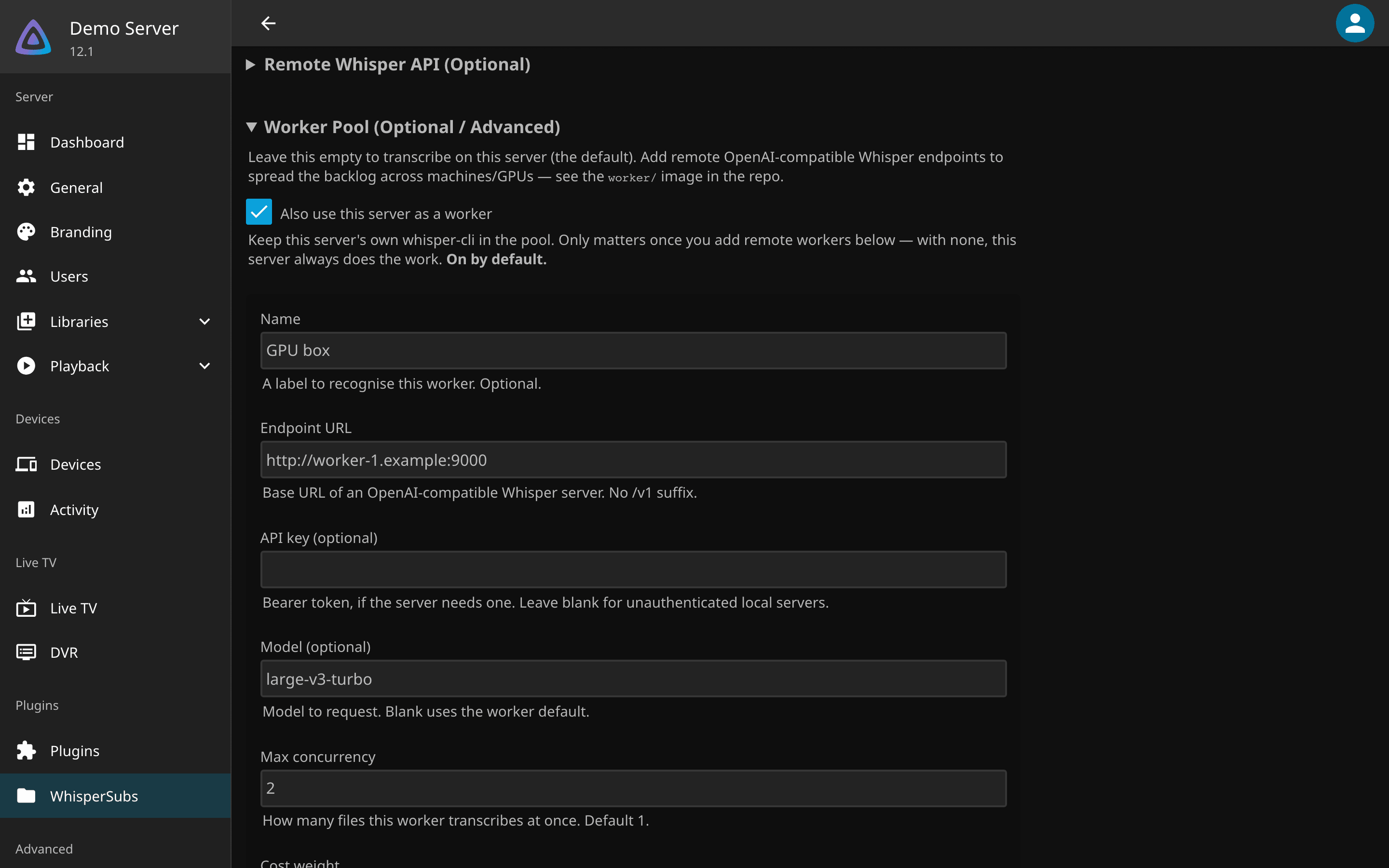The image size is (1389, 868).
Task: Click the Playback play-circle icon
Action: (26, 366)
